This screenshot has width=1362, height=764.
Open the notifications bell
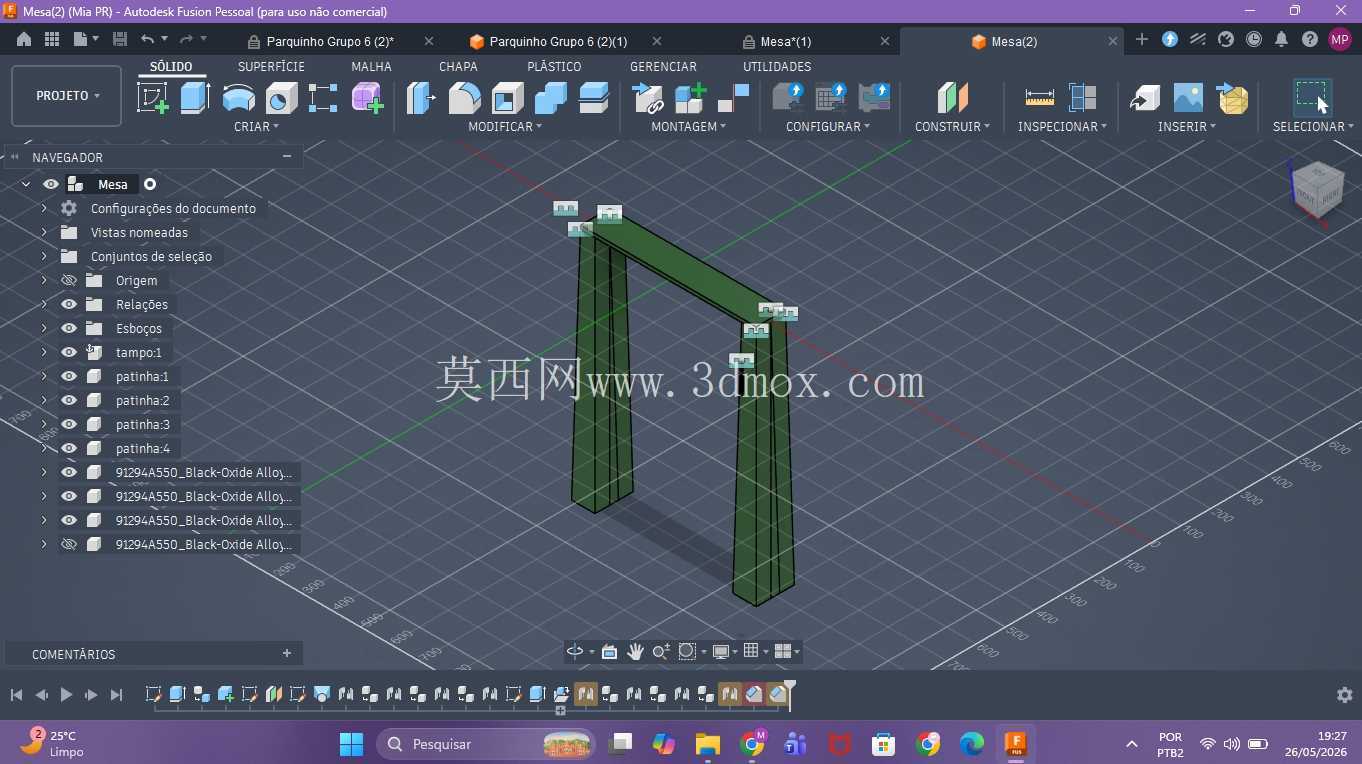[1281, 39]
